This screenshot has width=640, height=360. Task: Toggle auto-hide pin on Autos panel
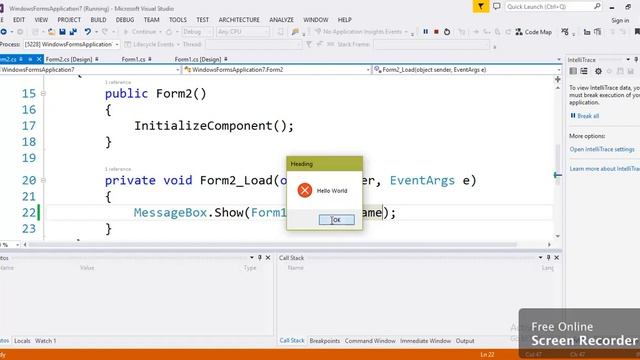coord(260,258)
